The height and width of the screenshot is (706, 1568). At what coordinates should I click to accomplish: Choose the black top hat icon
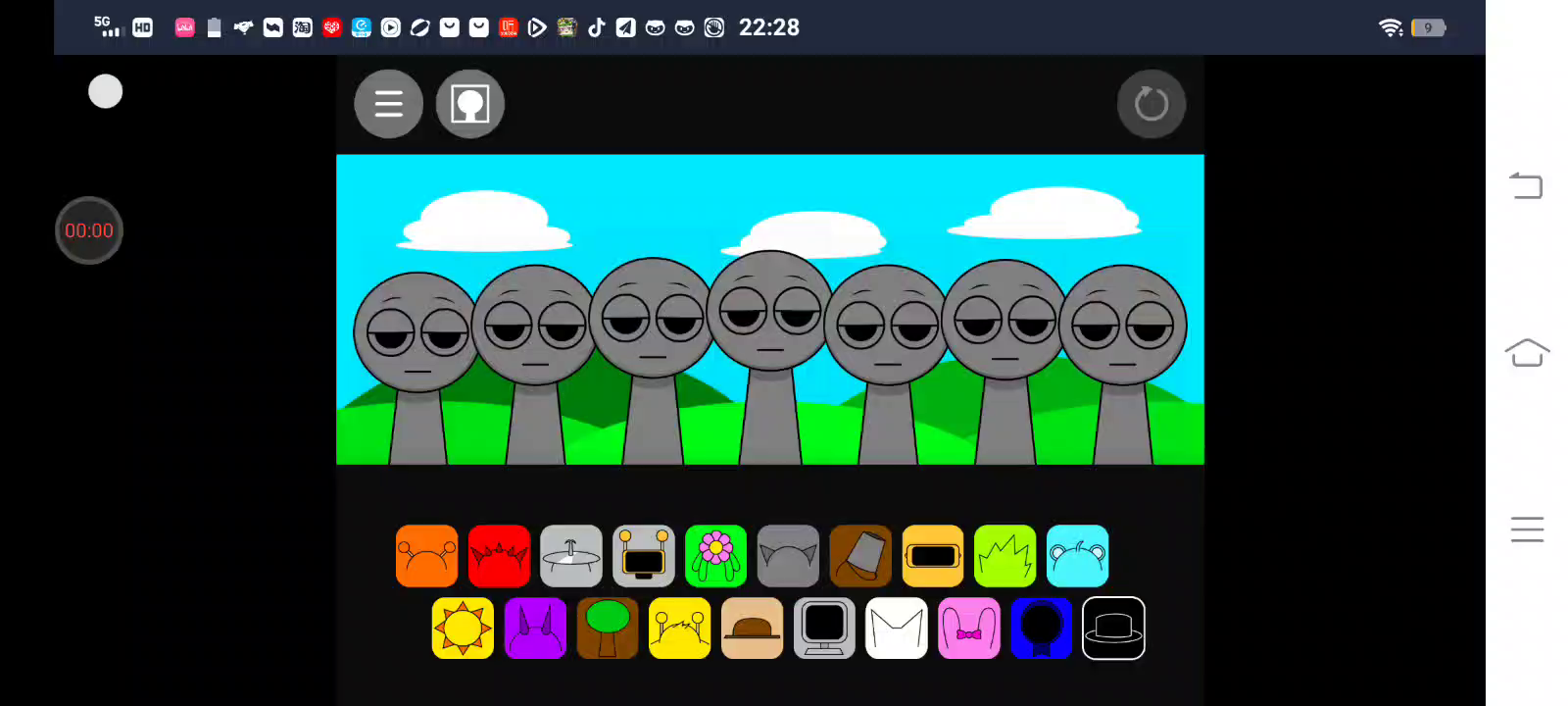coord(1113,629)
